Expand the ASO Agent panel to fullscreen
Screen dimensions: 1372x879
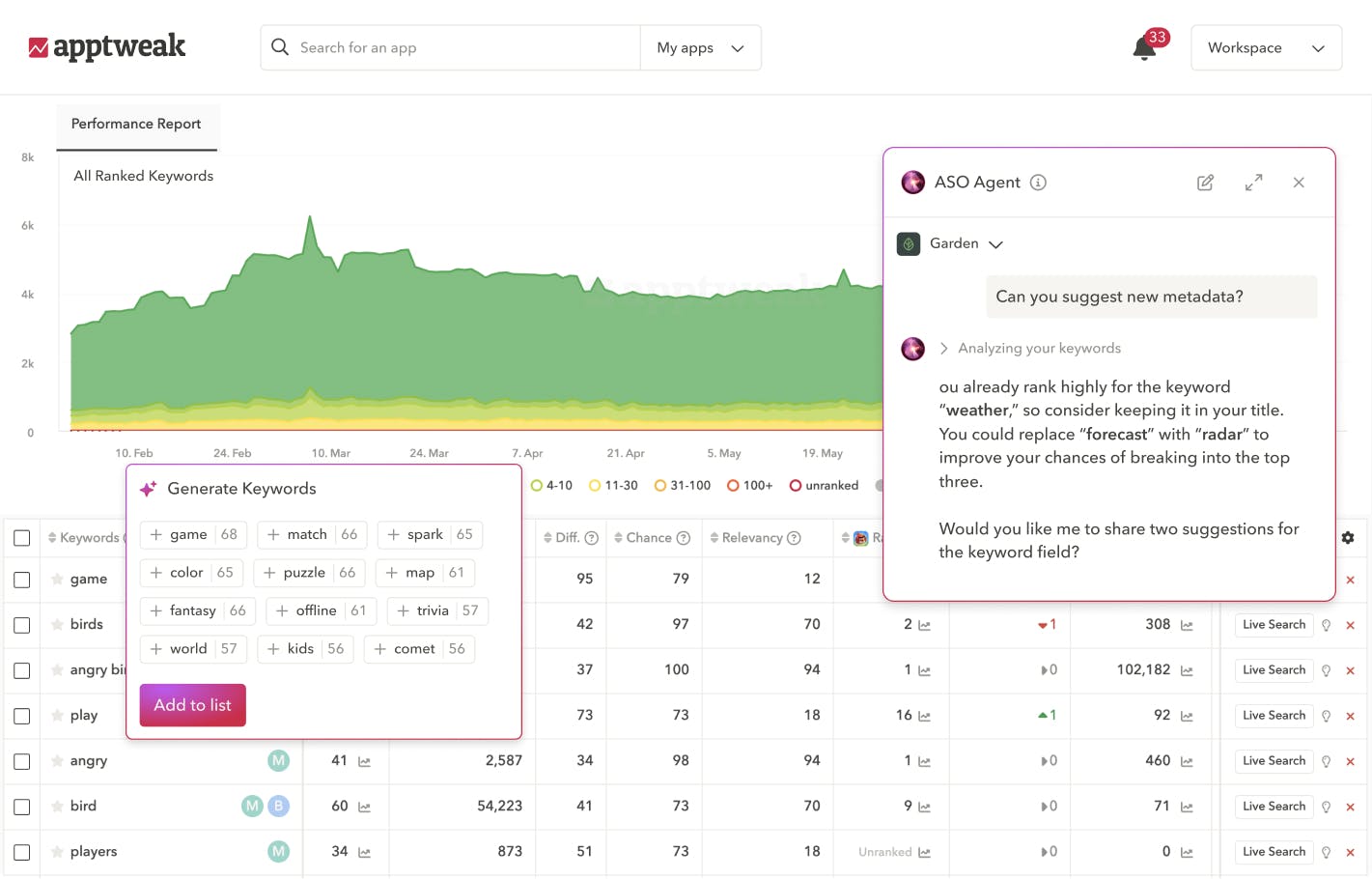click(1253, 183)
